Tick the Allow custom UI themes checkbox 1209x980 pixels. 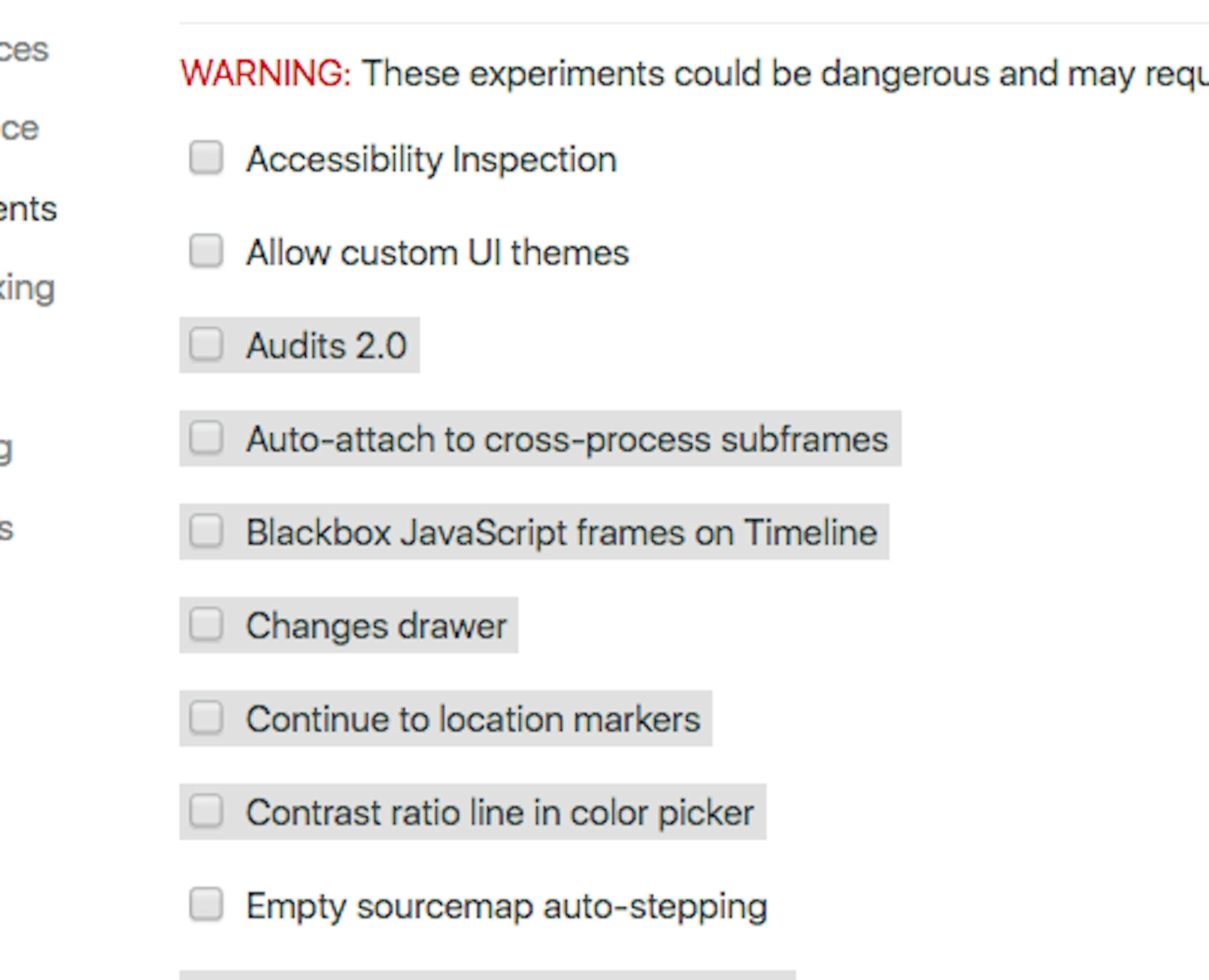(206, 251)
